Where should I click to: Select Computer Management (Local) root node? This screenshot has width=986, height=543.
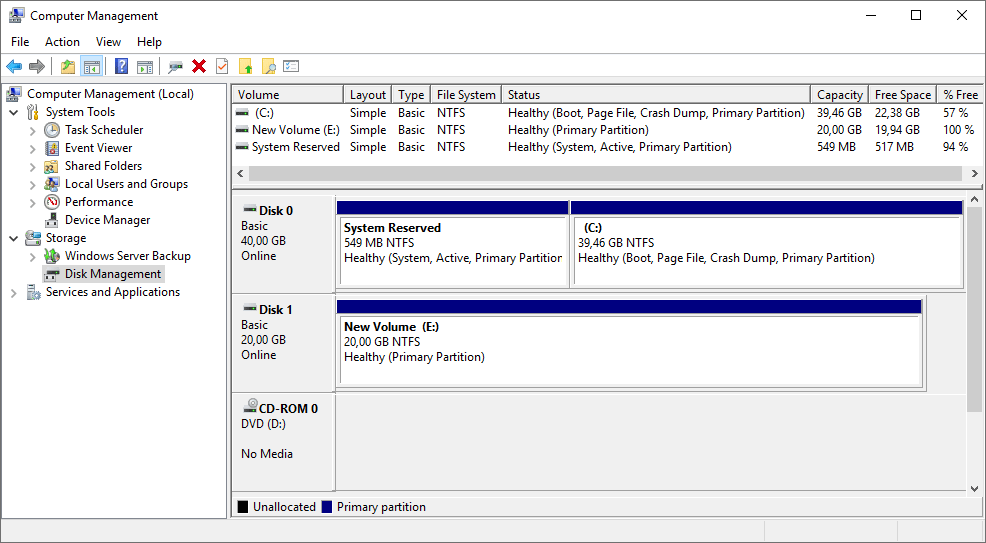tap(110, 94)
